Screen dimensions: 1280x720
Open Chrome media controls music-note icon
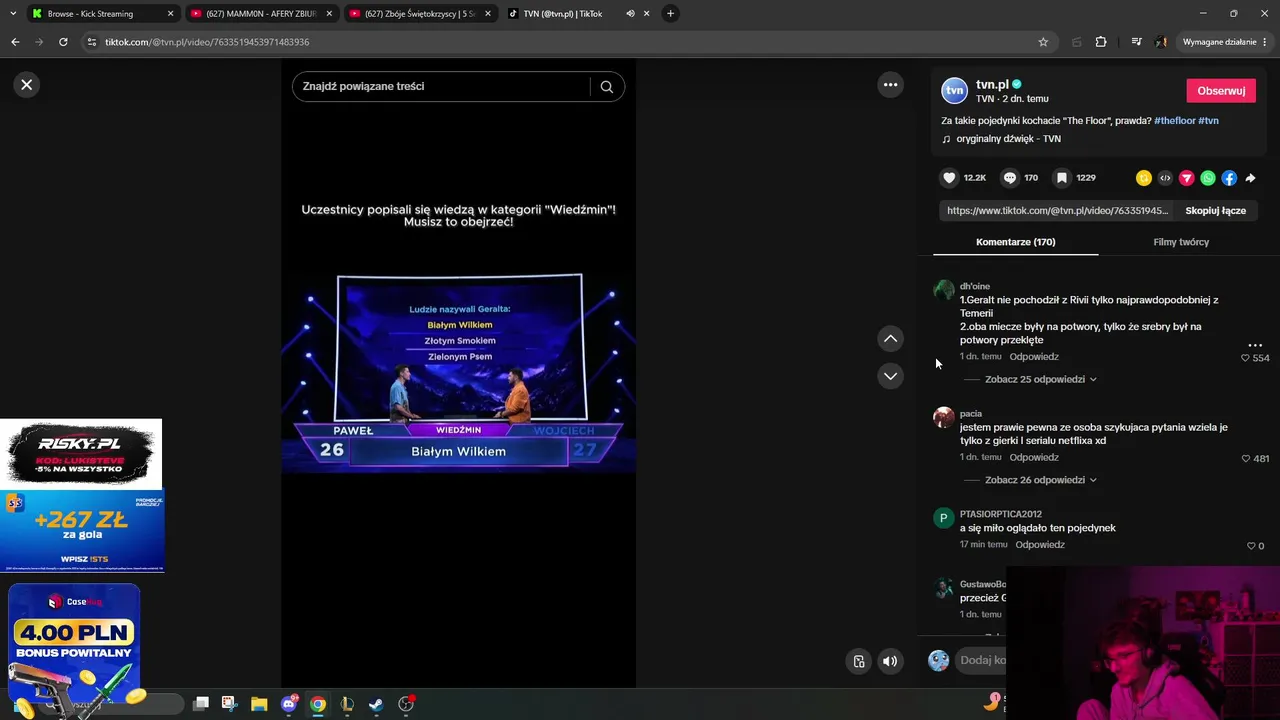tap(1136, 42)
